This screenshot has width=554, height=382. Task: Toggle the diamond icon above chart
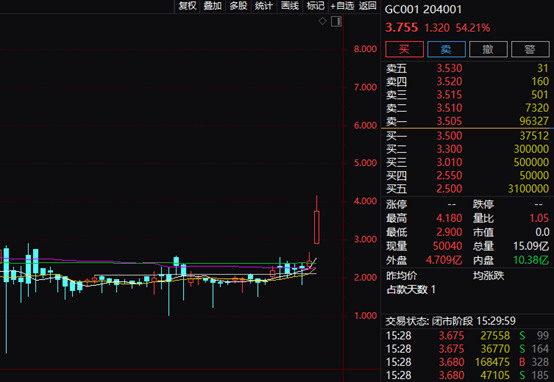coord(322,21)
